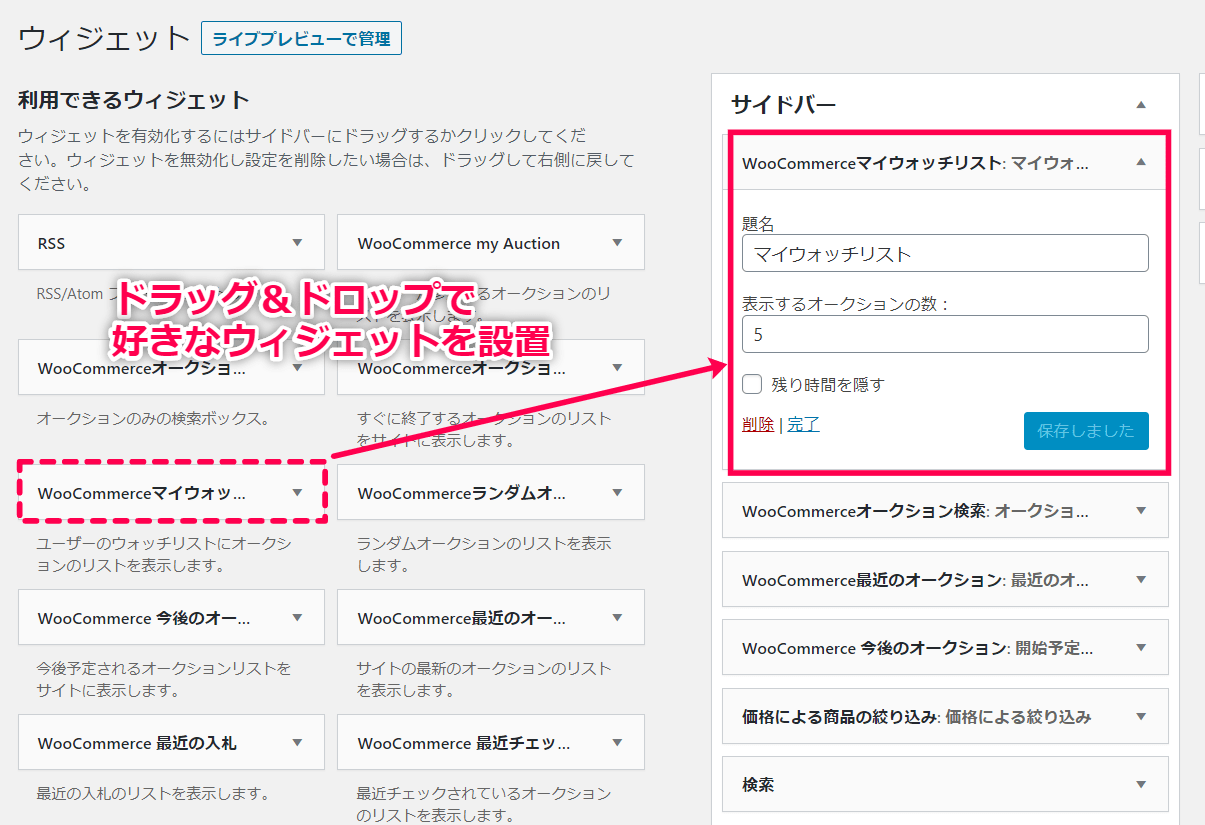This screenshot has height=825, width=1205.
Task: Click the ライブプレビューで管理 button
Action: [301, 39]
